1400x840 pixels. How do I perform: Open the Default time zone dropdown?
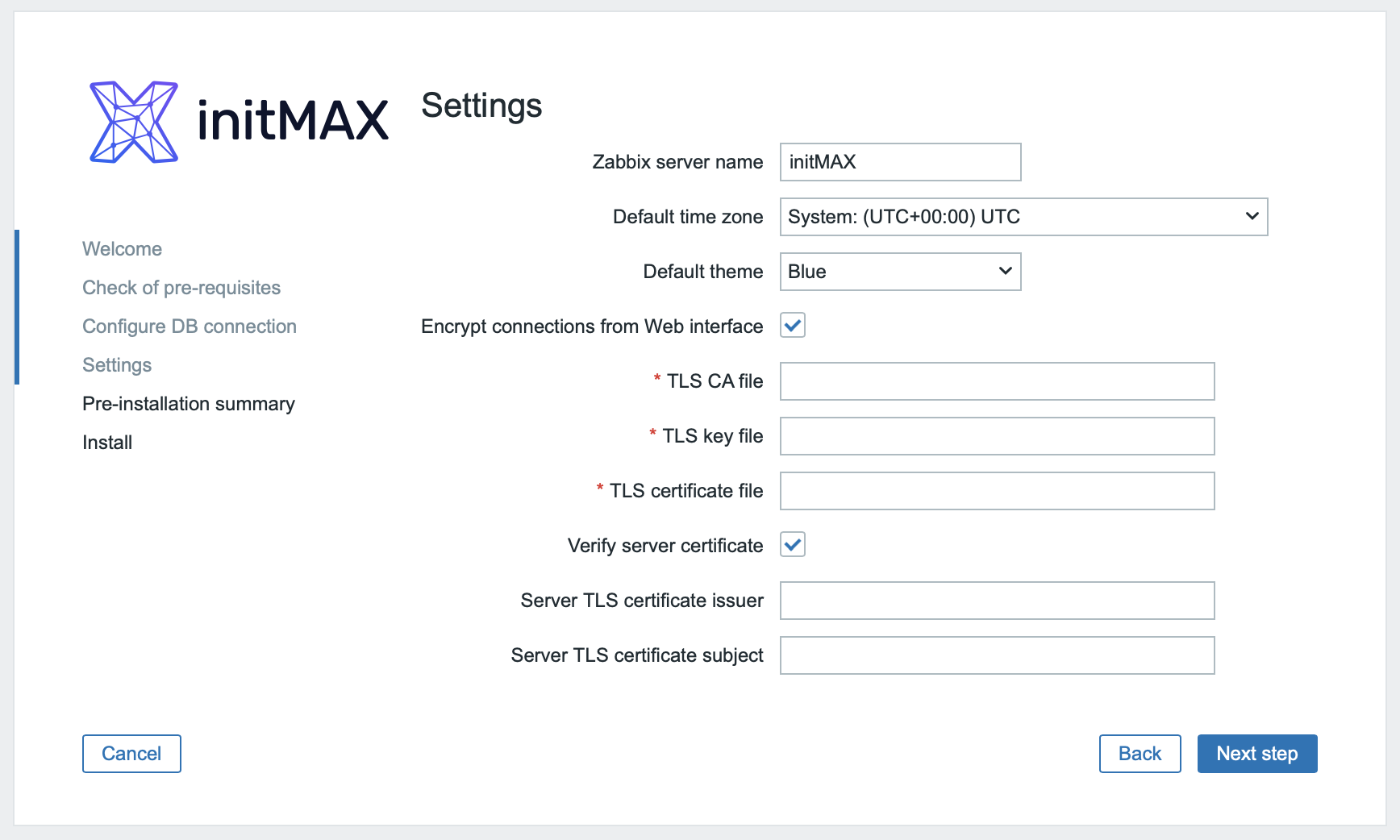pos(1023,217)
